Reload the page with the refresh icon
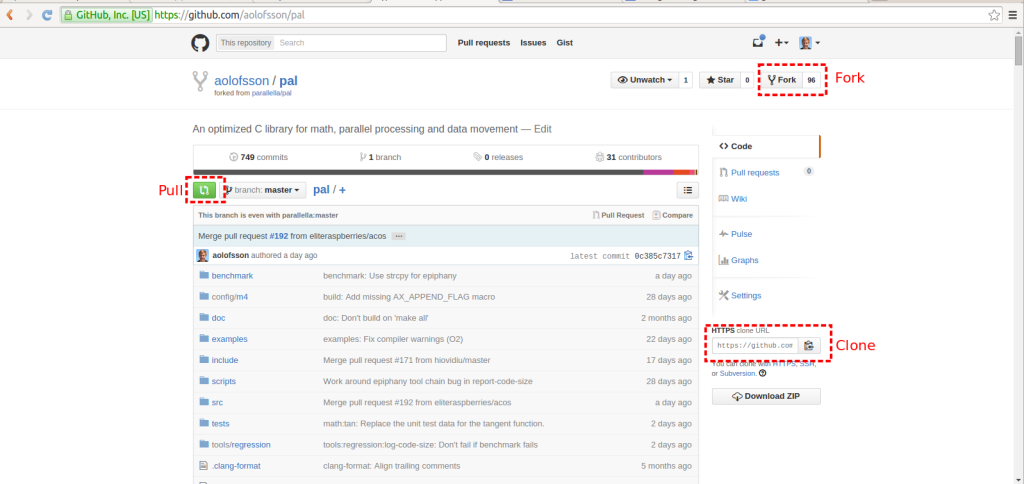Viewport: 1024px width, 484px height. (x=47, y=14)
